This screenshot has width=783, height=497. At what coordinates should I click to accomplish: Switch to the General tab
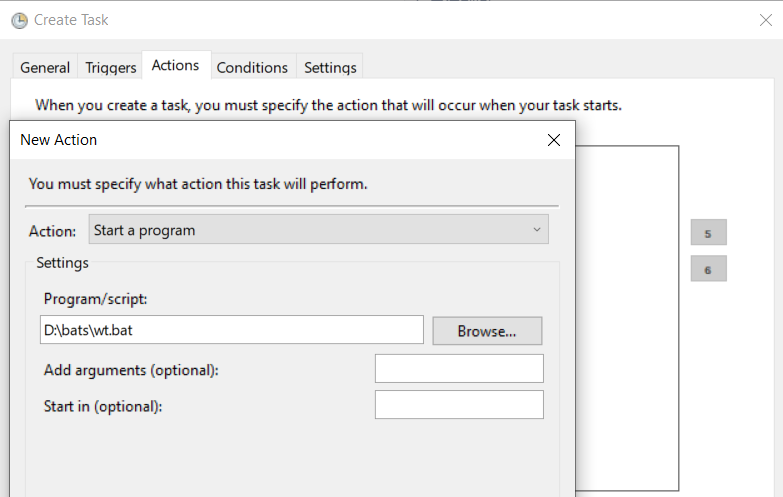45,67
